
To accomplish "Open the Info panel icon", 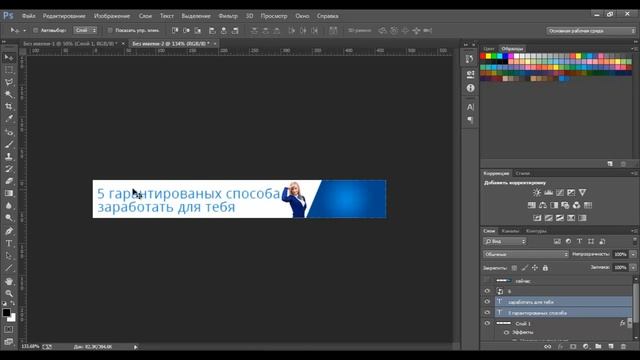I will coord(470,88).
